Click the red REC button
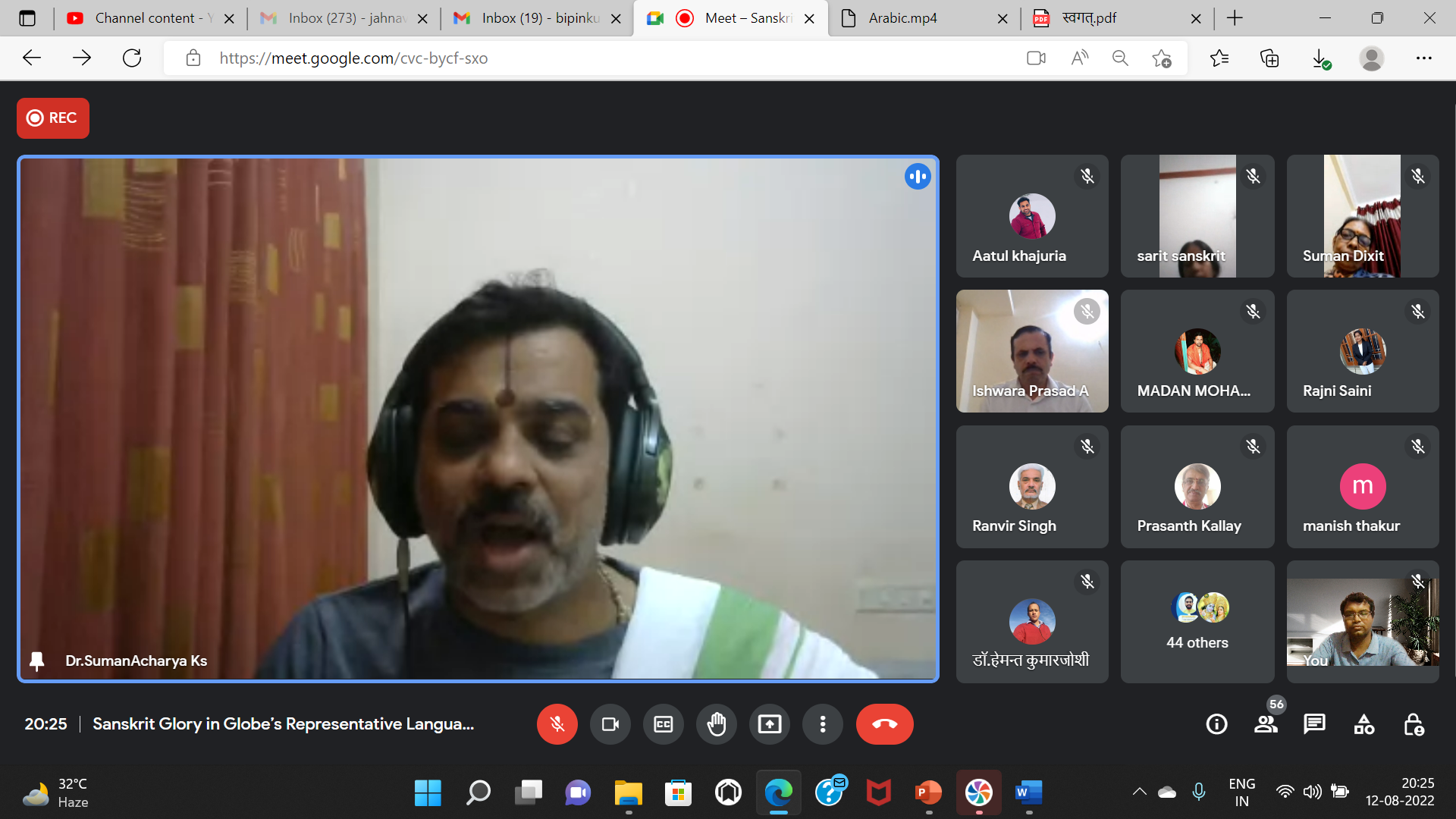Screen dimensions: 1456x819 (x=53, y=118)
